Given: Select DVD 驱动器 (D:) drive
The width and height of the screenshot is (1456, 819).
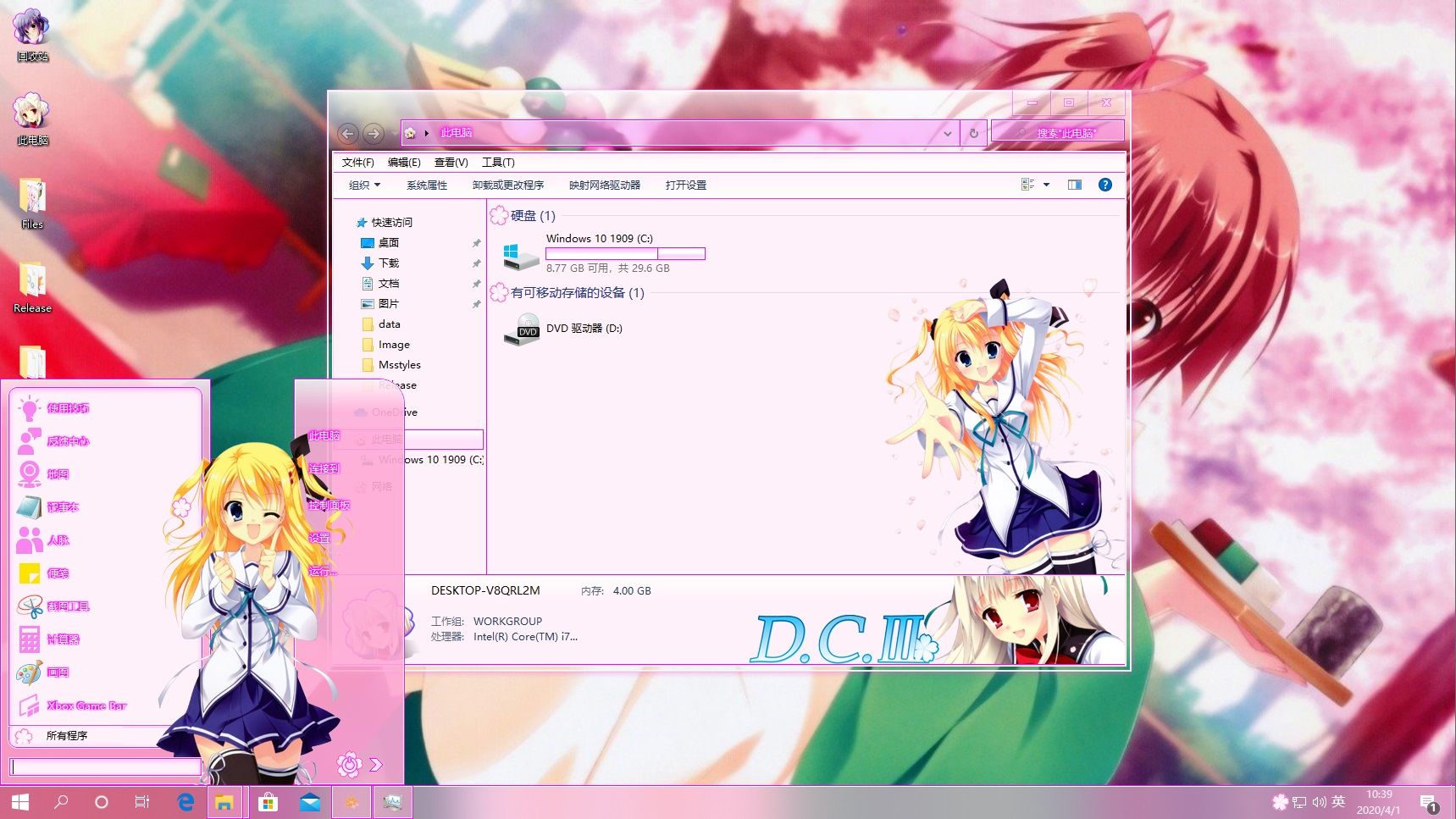Looking at the screenshot, I should (564, 329).
